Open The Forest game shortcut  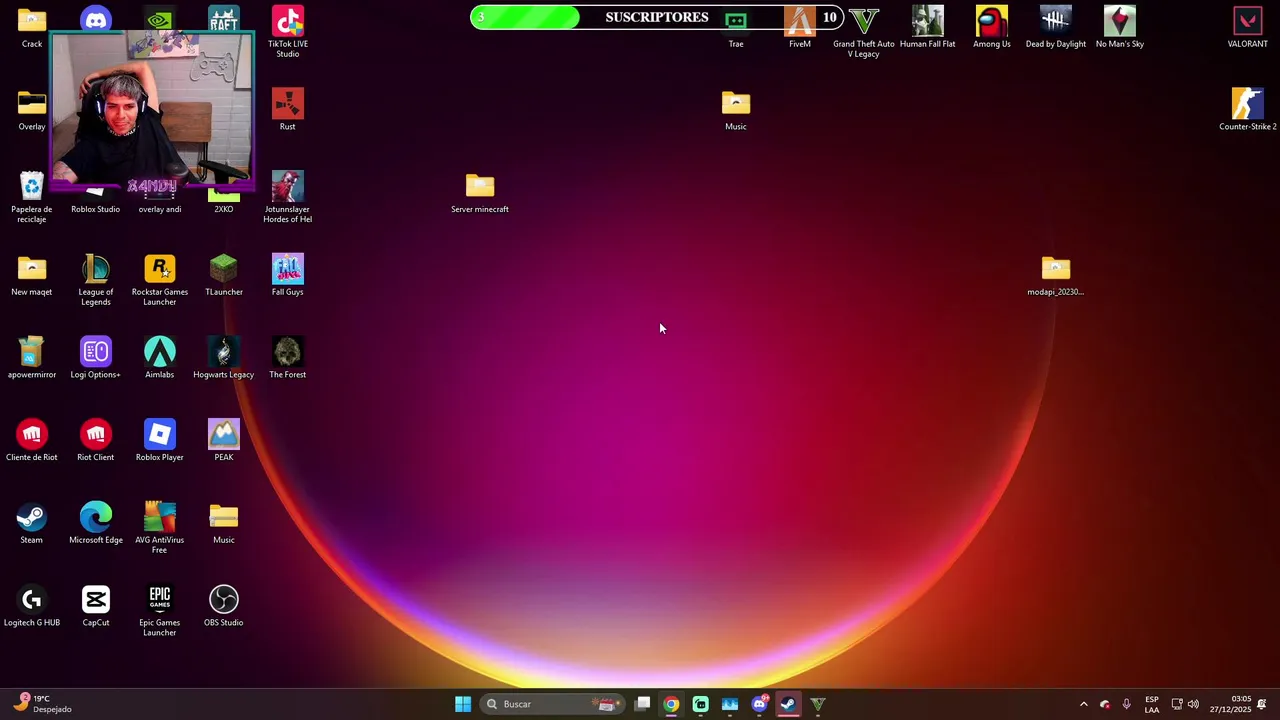[288, 358]
